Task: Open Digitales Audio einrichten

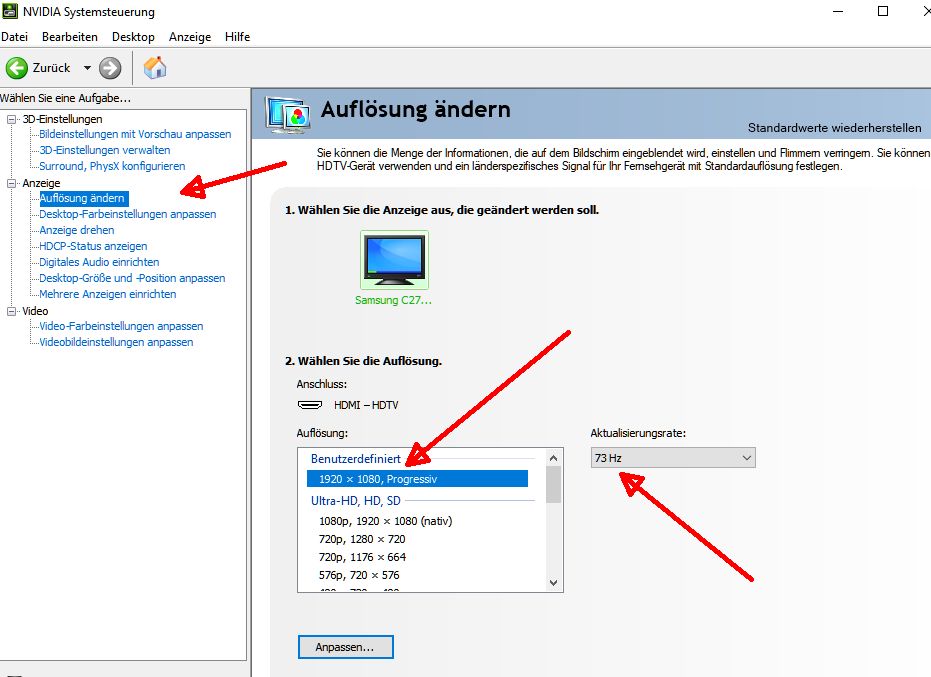Action: [x=99, y=262]
